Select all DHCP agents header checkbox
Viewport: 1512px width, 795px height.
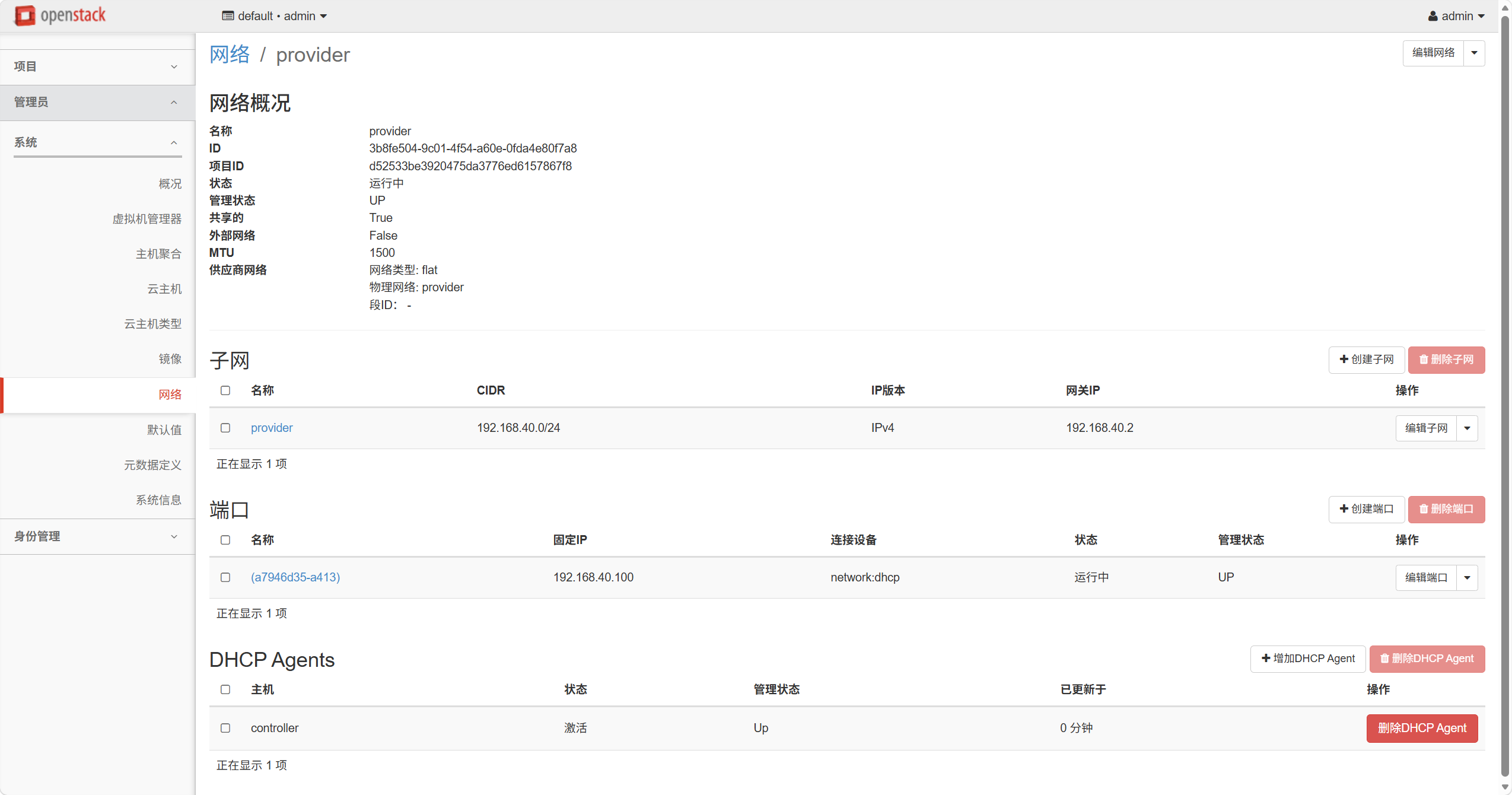click(225, 689)
